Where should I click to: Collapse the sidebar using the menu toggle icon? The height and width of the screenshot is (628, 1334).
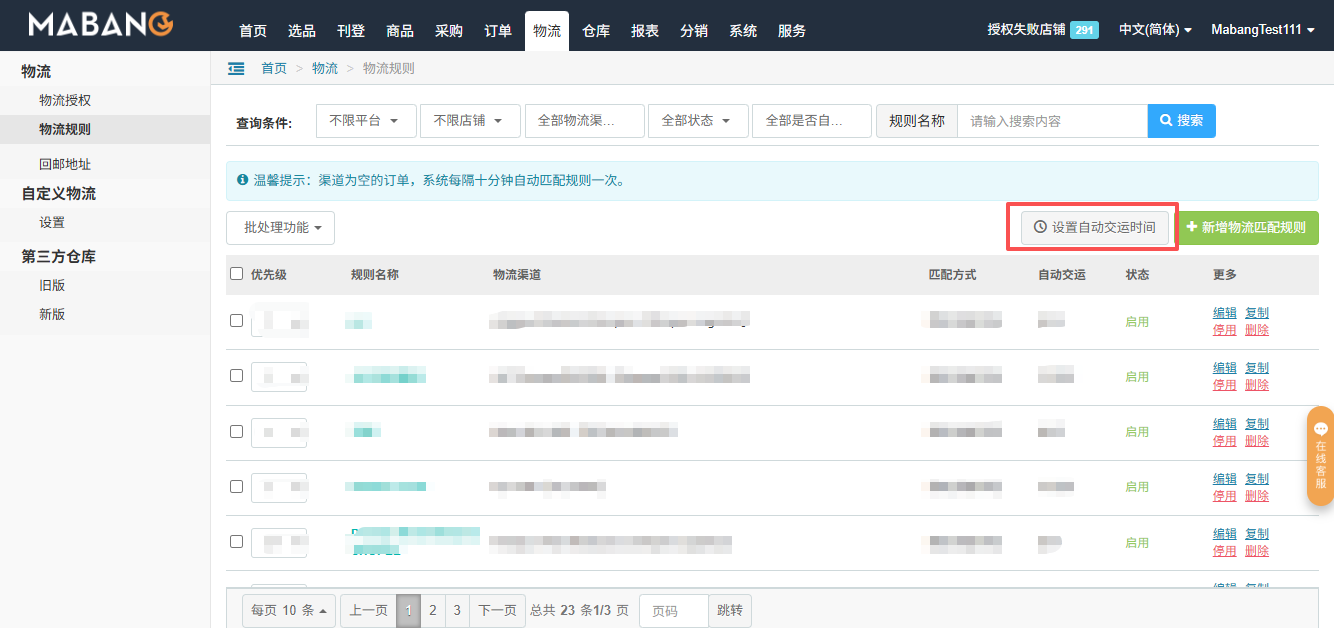(236, 68)
